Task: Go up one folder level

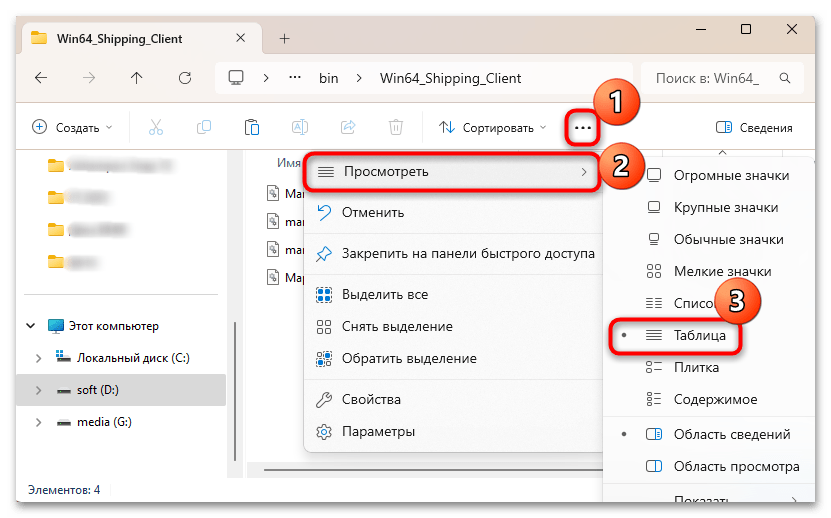Action: coord(136,77)
